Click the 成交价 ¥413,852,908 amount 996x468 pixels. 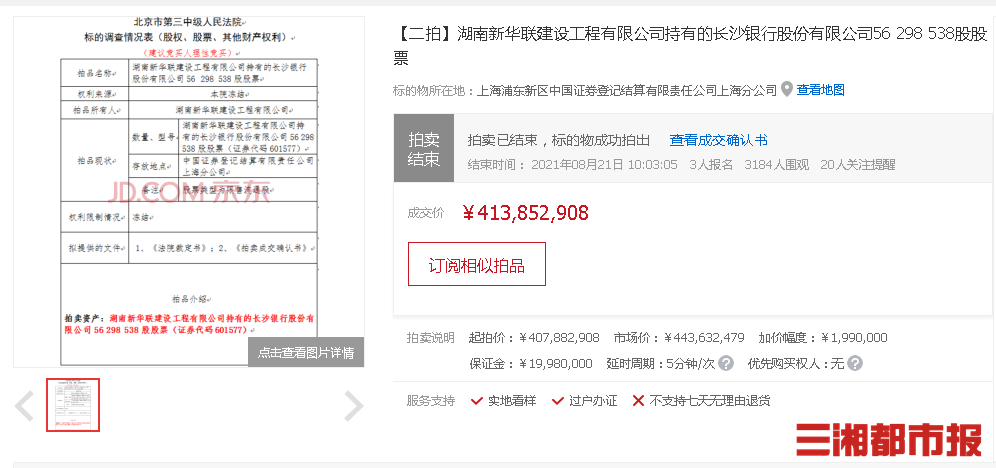click(x=525, y=213)
